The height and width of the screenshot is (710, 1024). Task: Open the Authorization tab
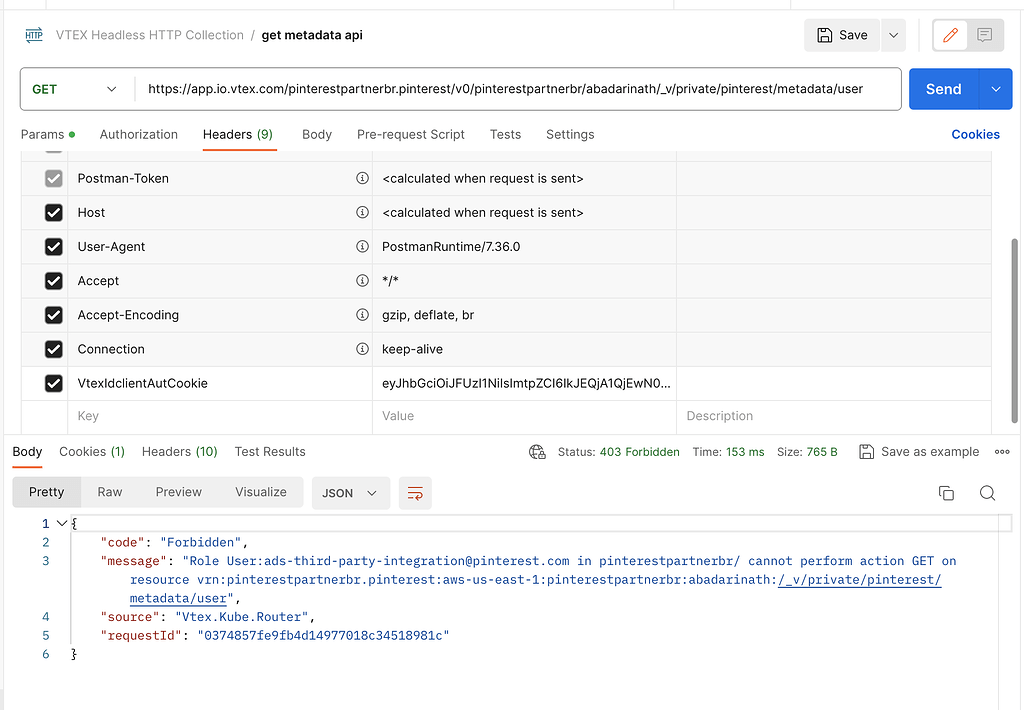point(138,135)
